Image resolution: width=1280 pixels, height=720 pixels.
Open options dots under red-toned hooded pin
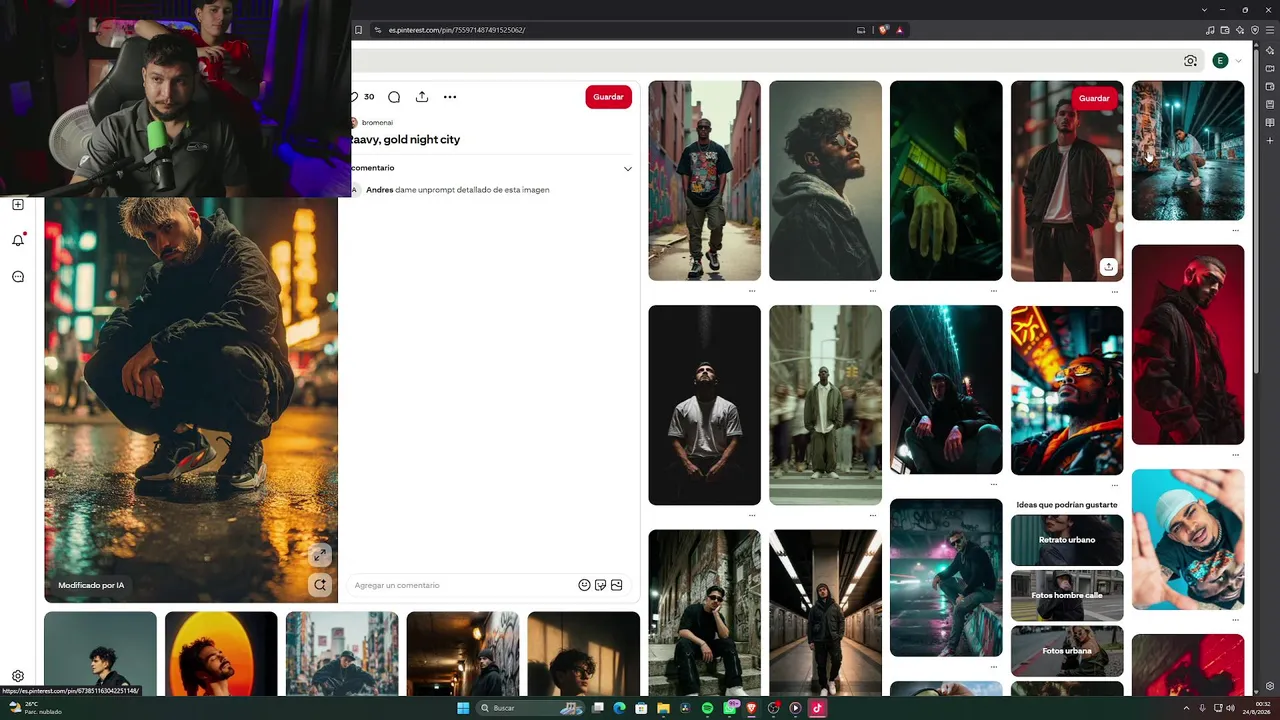point(1236,455)
